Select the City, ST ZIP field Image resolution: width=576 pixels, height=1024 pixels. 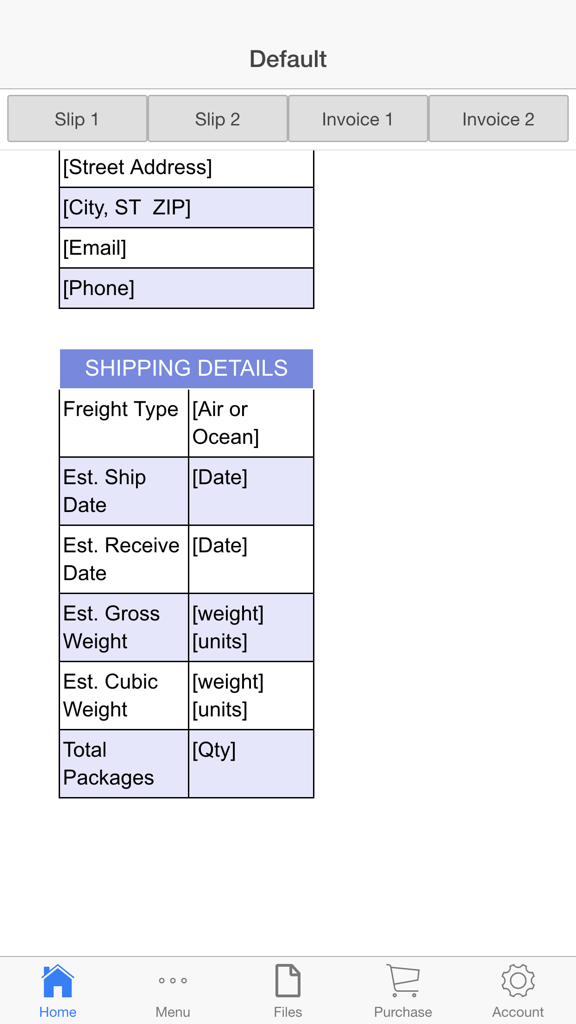coord(186,208)
